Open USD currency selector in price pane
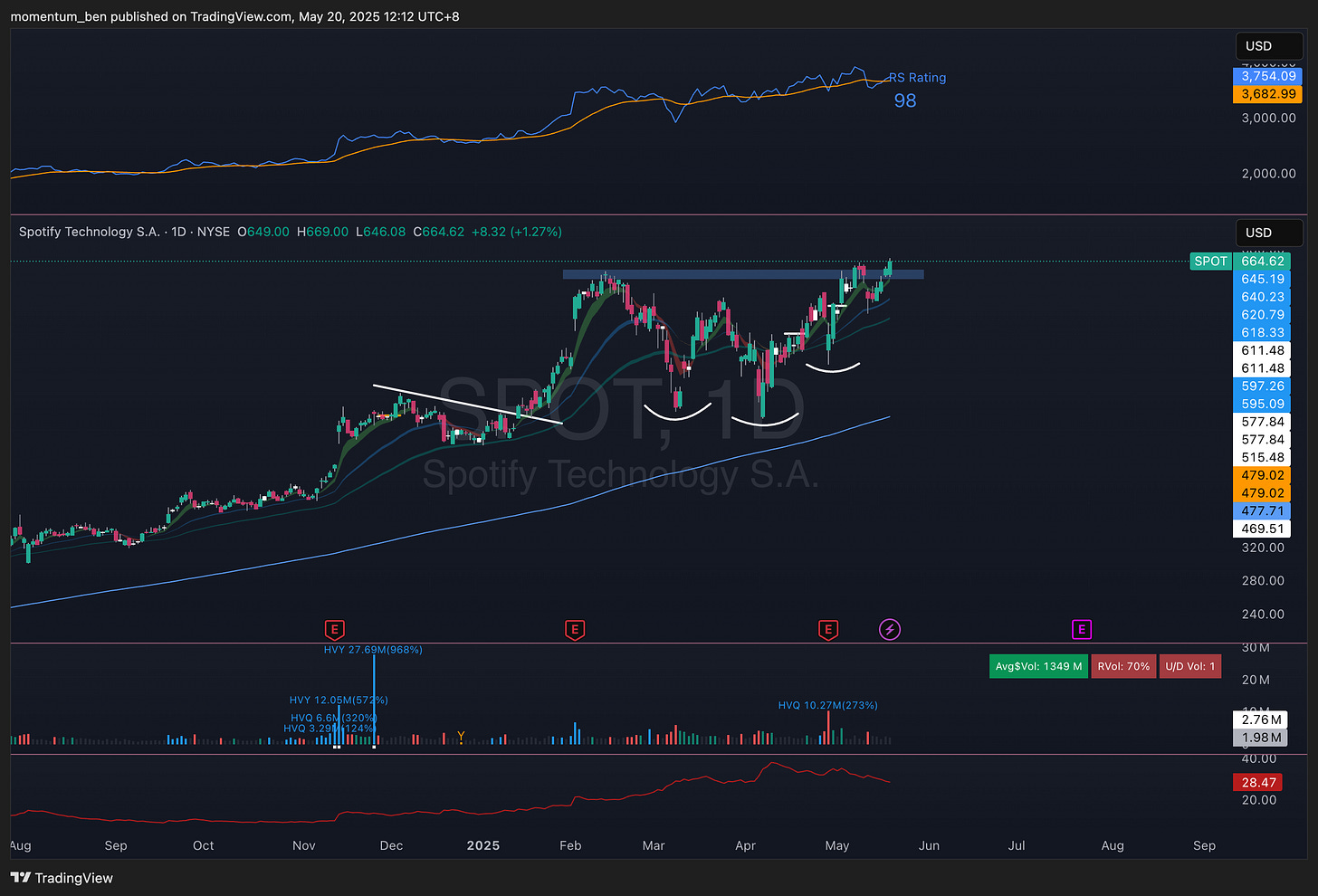Viewport: 1318px width, 896px height. [x=1269, y=233]
